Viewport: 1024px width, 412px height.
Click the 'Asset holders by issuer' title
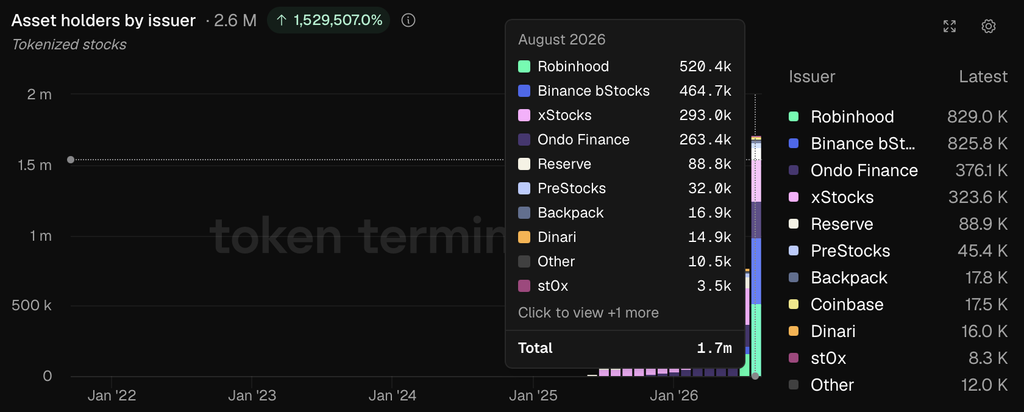(103, 20)
